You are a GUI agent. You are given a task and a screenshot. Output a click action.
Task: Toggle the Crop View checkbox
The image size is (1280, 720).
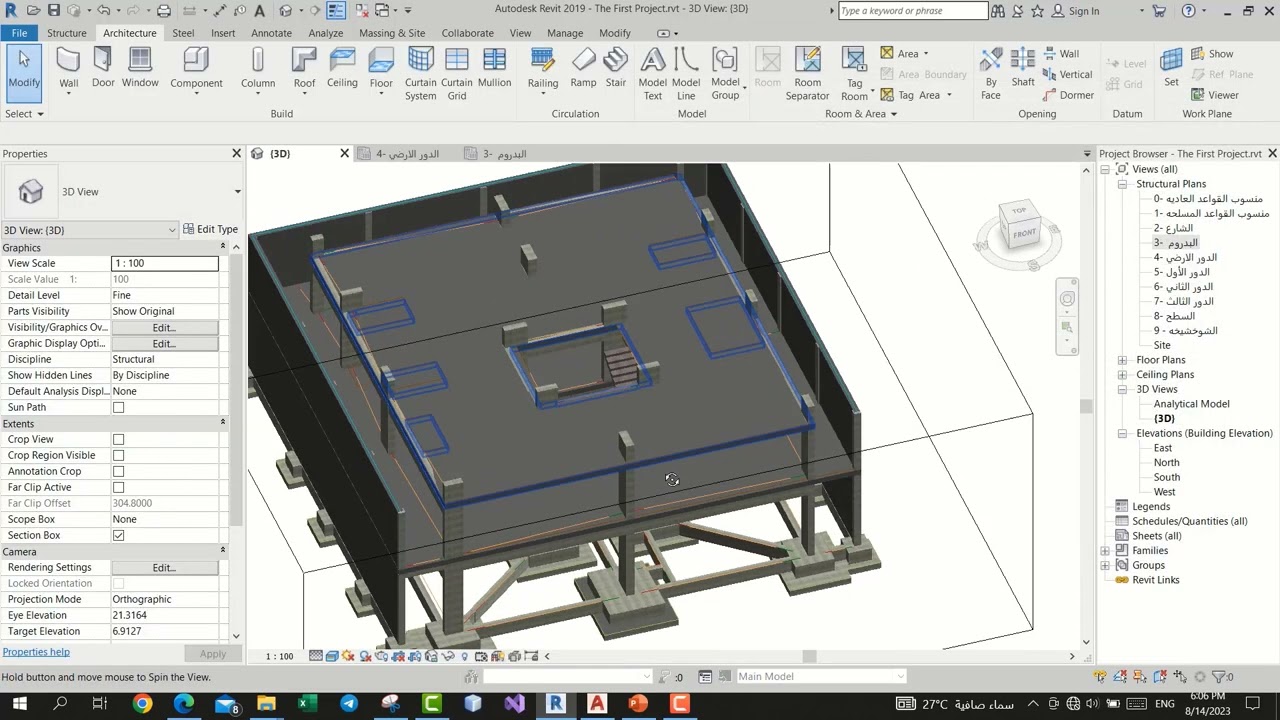coord(118,439)
